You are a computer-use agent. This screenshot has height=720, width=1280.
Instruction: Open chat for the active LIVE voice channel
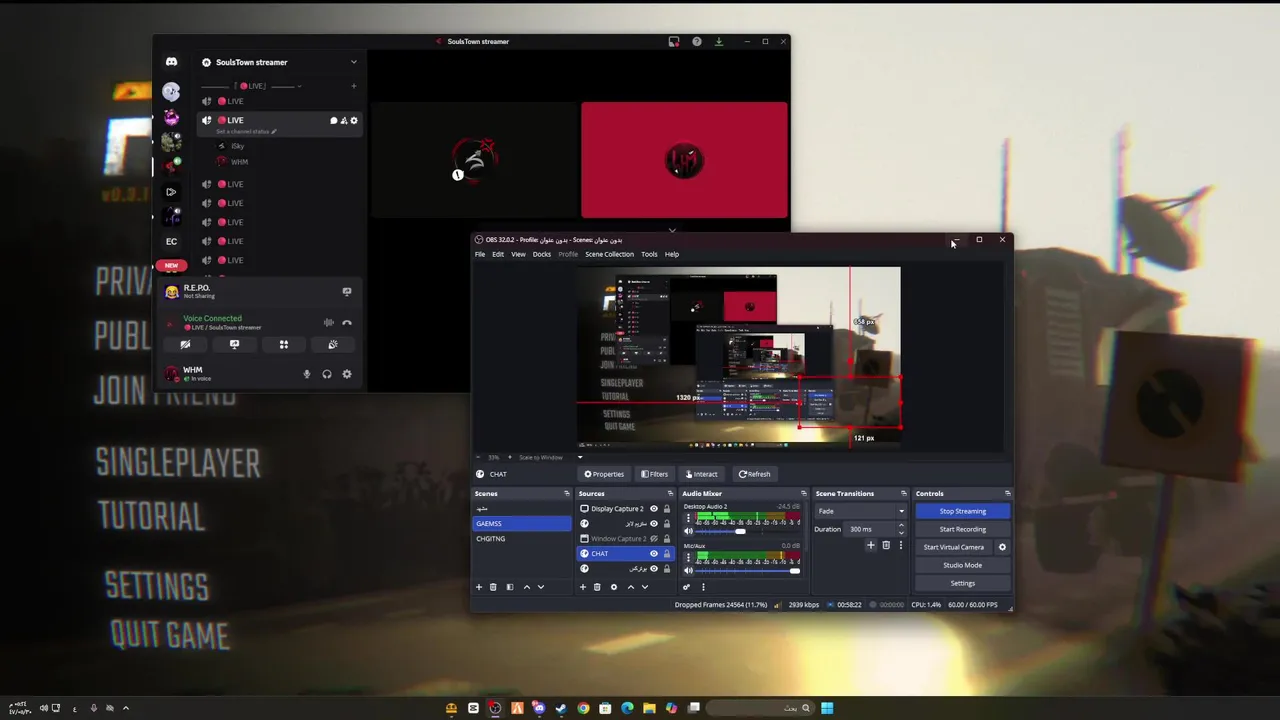(x=334, y=120)
